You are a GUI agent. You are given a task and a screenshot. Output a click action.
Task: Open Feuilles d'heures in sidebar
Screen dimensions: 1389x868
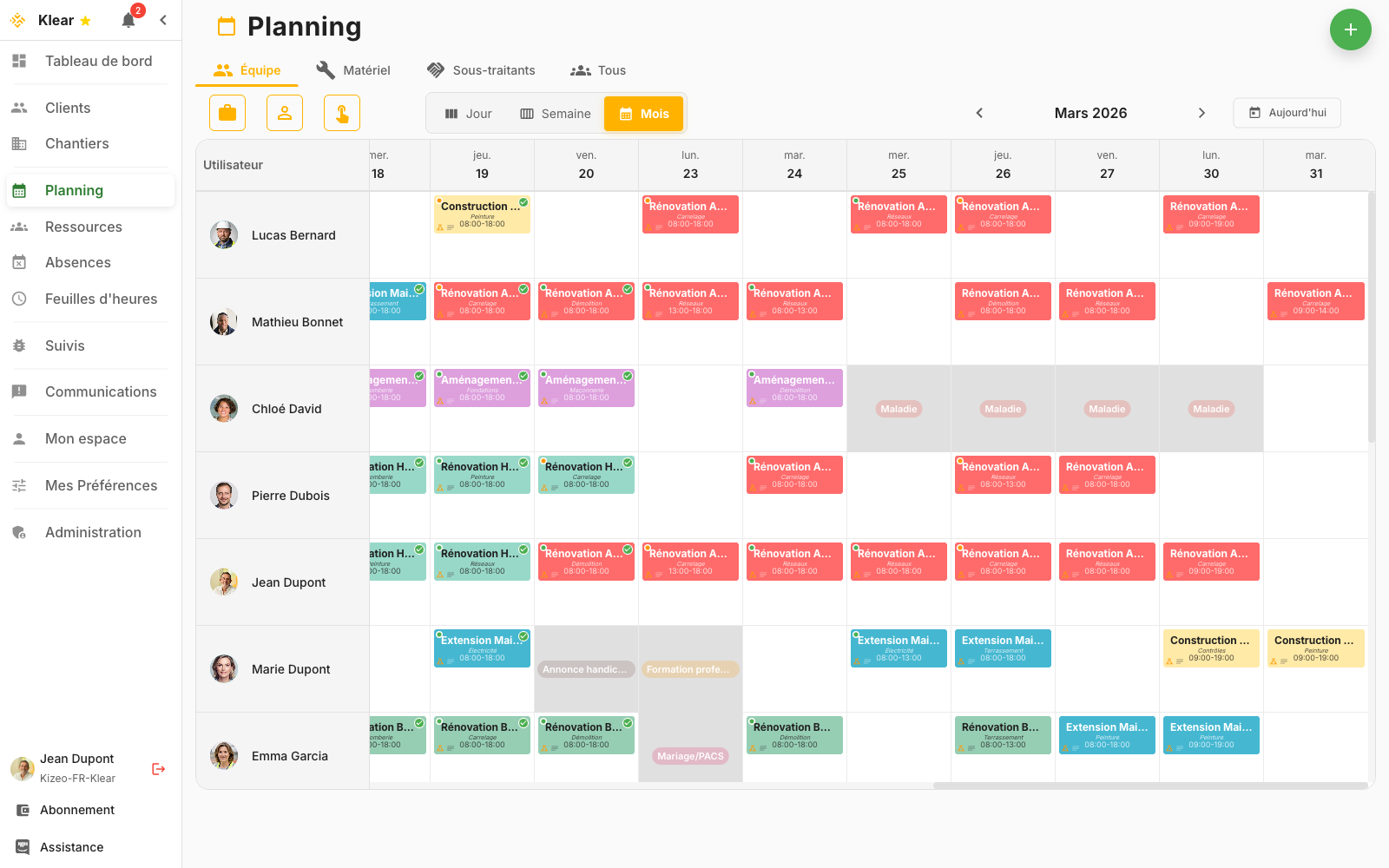coord(101,299)
